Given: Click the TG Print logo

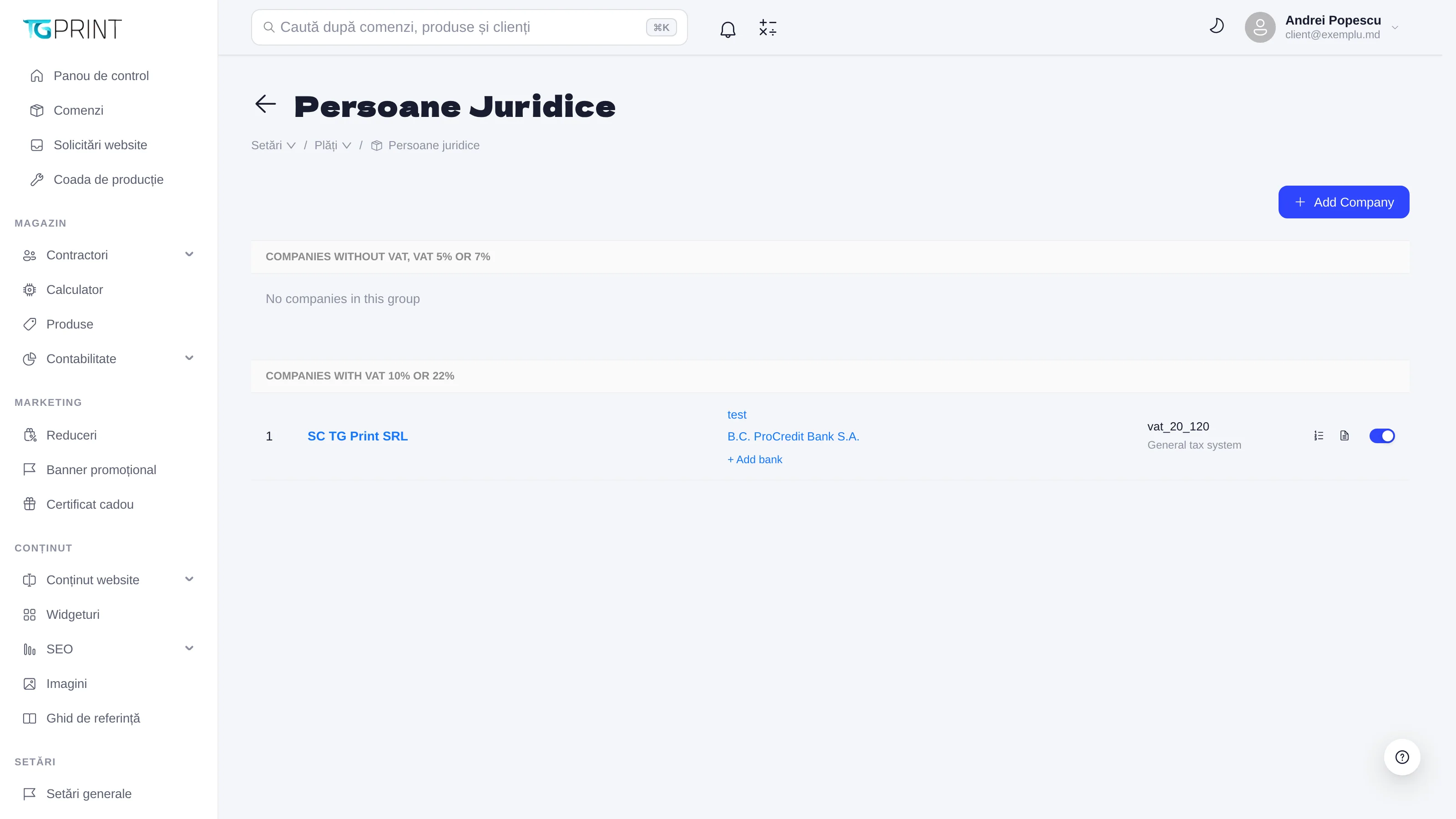Looking at the screenshot, I should click(x=72, y=28).
